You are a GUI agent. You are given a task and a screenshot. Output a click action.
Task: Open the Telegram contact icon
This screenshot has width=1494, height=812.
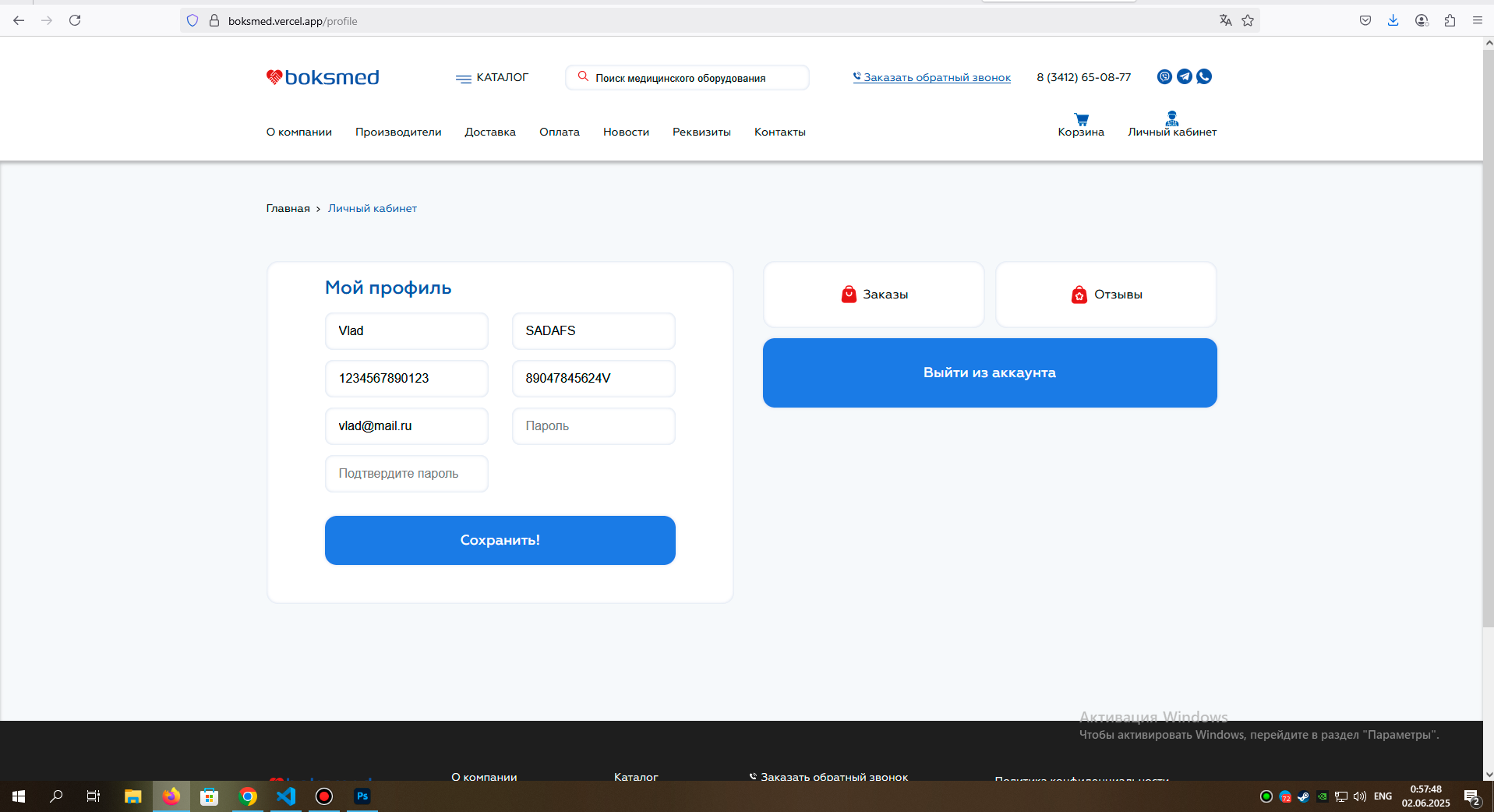[x=1185, y=76]
